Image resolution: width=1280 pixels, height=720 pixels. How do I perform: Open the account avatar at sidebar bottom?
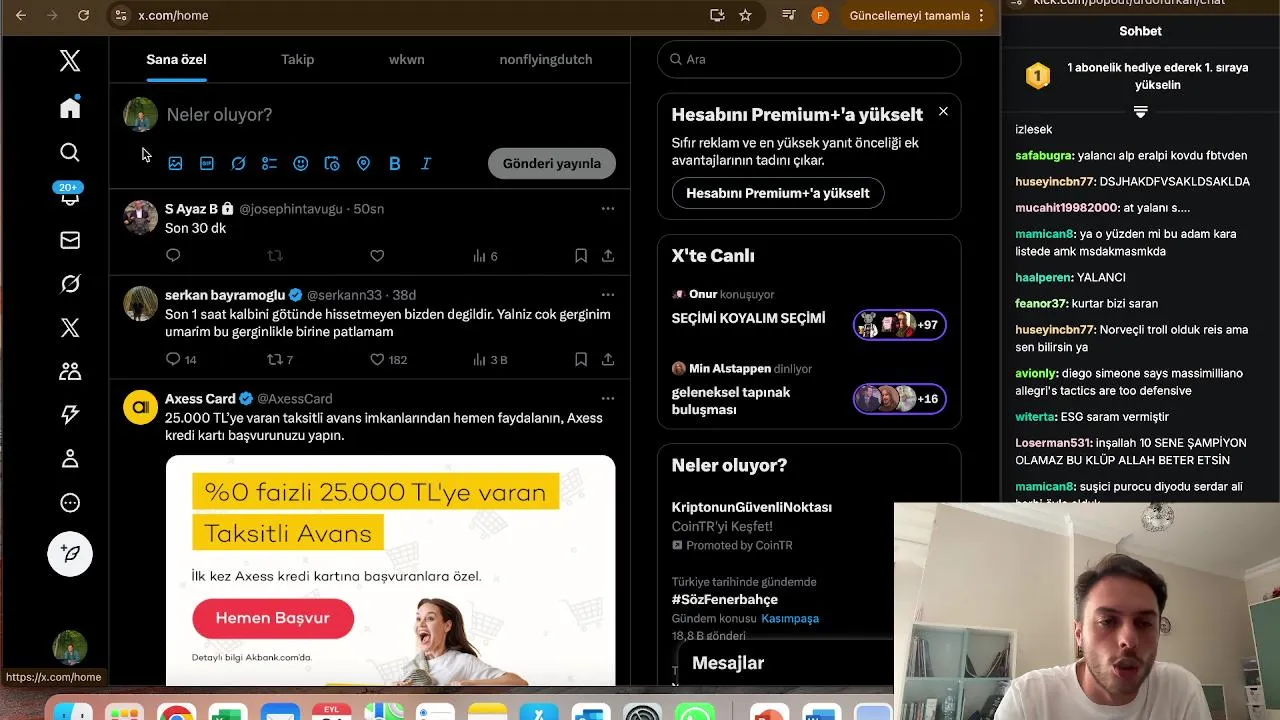[70, 647]
